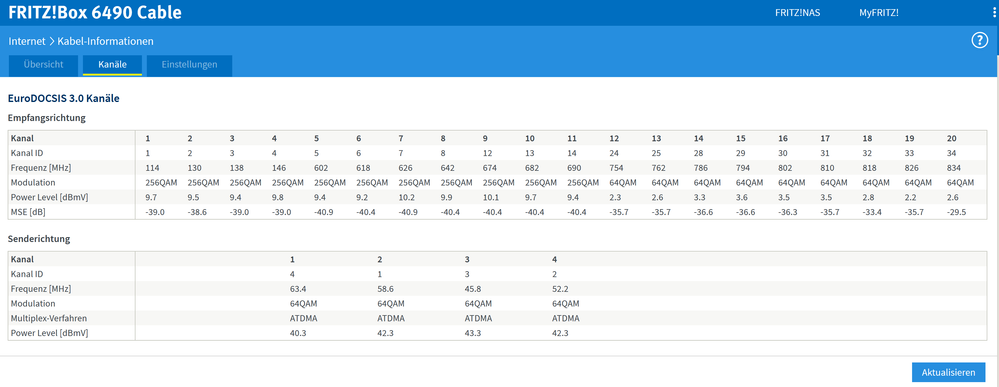Click downstream frequency value 146
This screenshot has width=999, height=387.
tap(278, 168)
